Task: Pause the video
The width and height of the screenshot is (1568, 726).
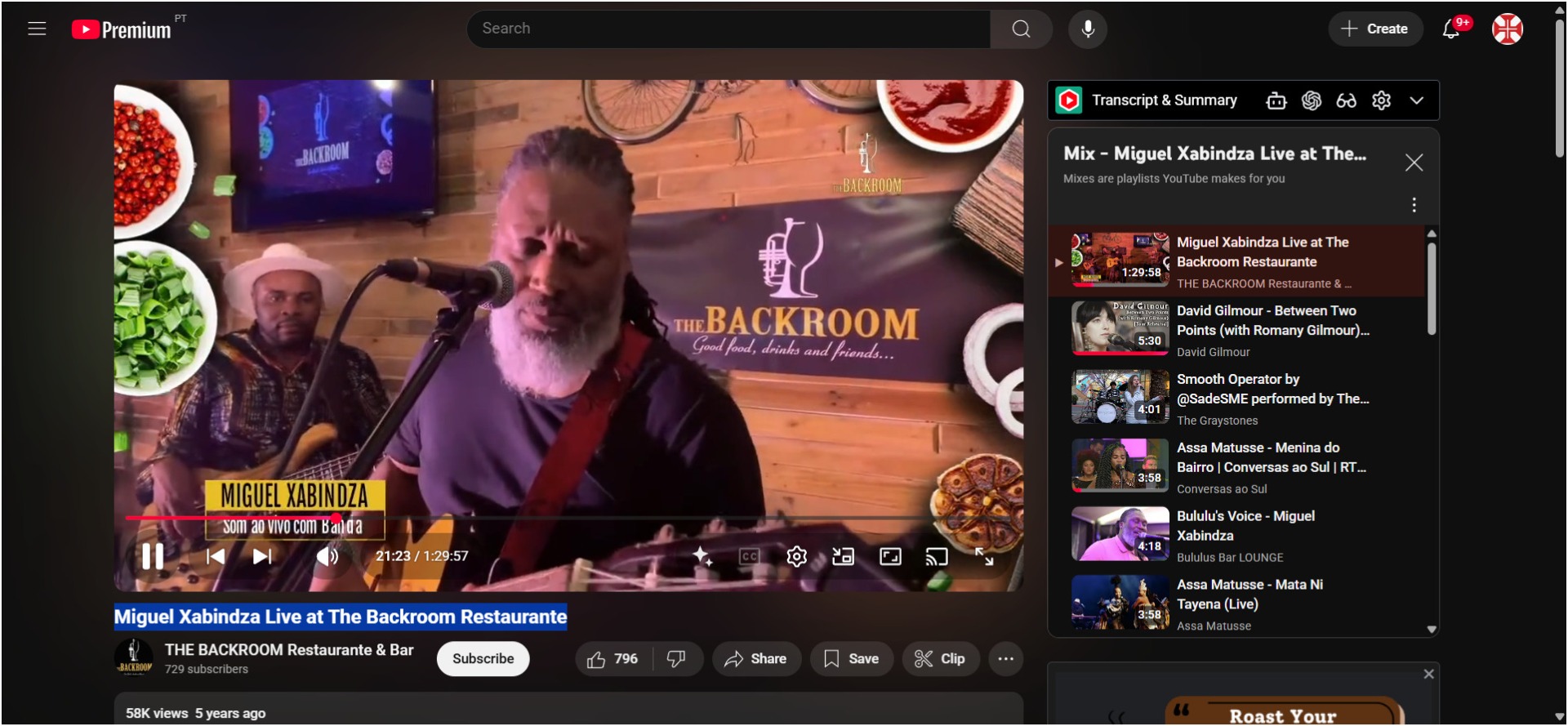Action: coord(153,556)
